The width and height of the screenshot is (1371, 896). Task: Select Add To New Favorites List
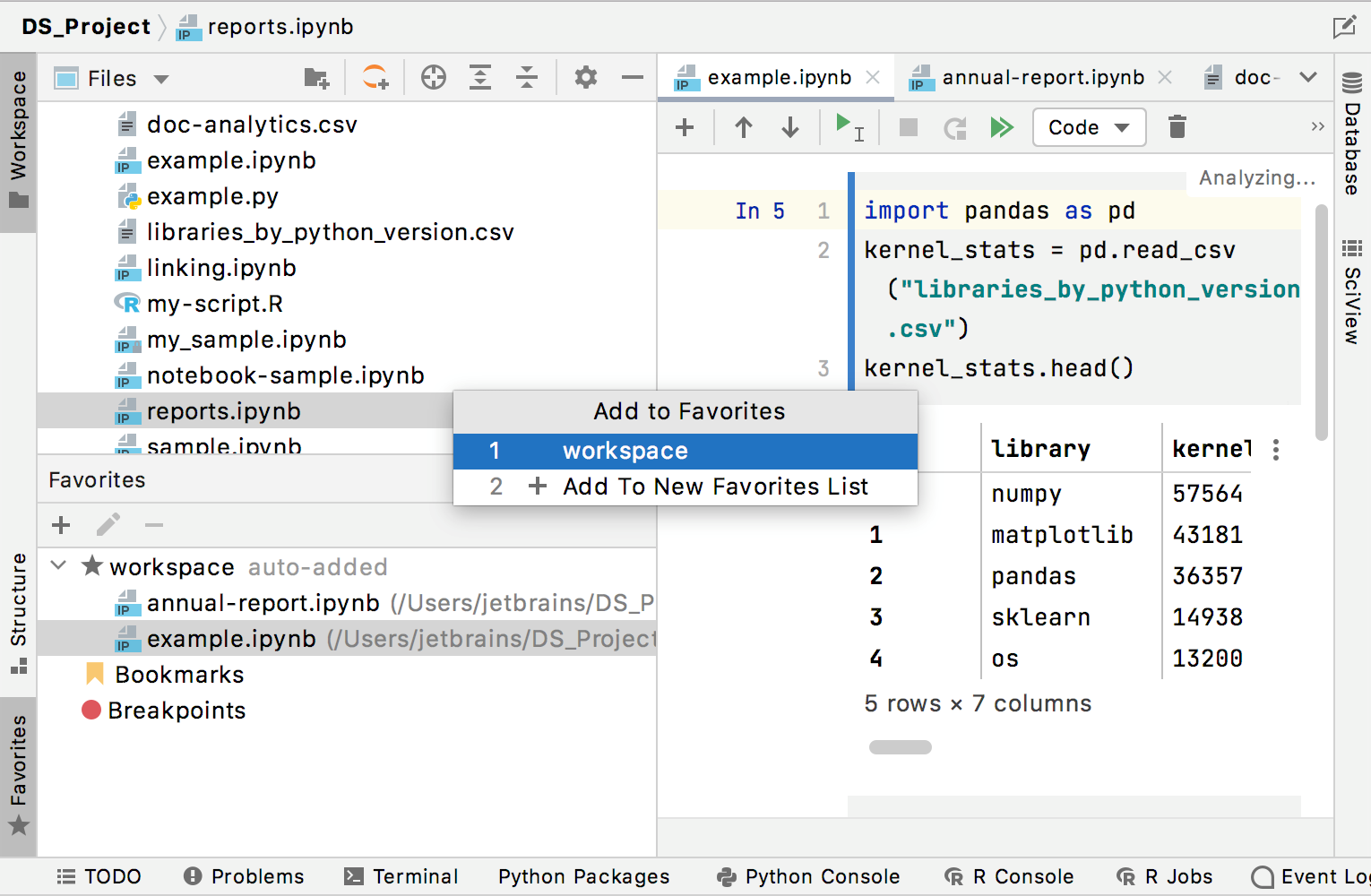(x=685, y=487)
